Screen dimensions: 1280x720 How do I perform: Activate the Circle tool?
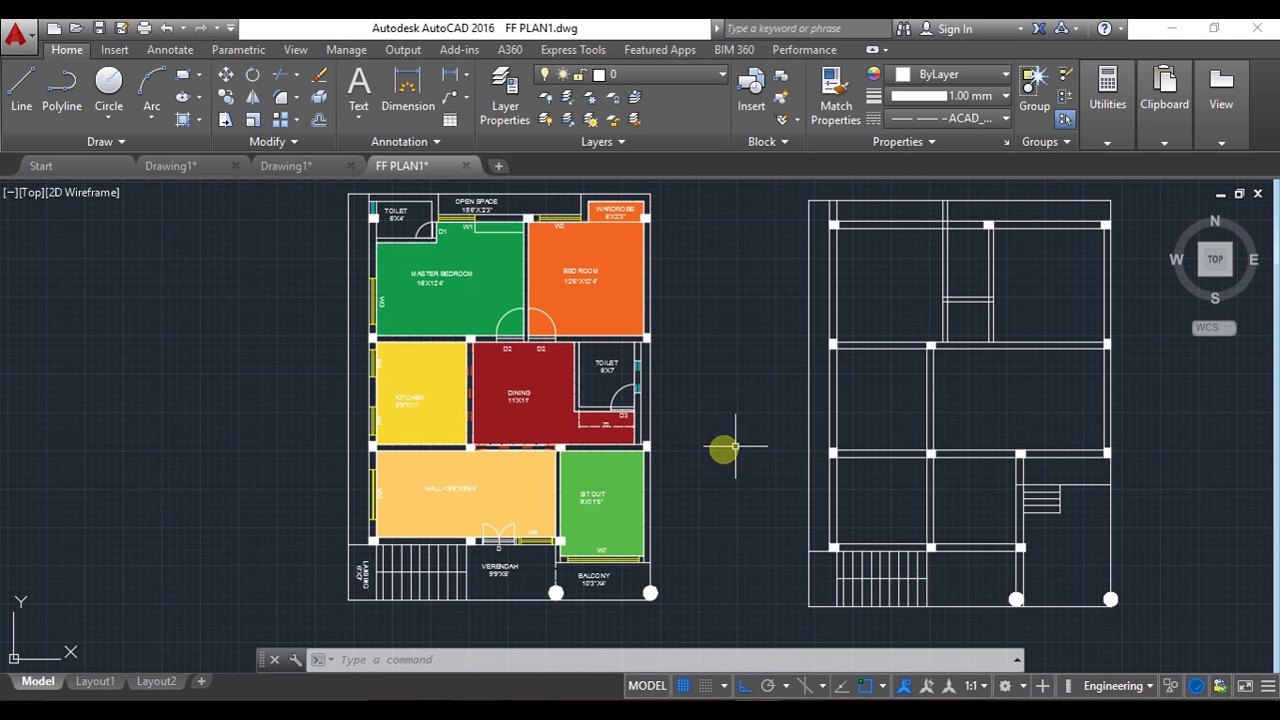click(108, 80)
